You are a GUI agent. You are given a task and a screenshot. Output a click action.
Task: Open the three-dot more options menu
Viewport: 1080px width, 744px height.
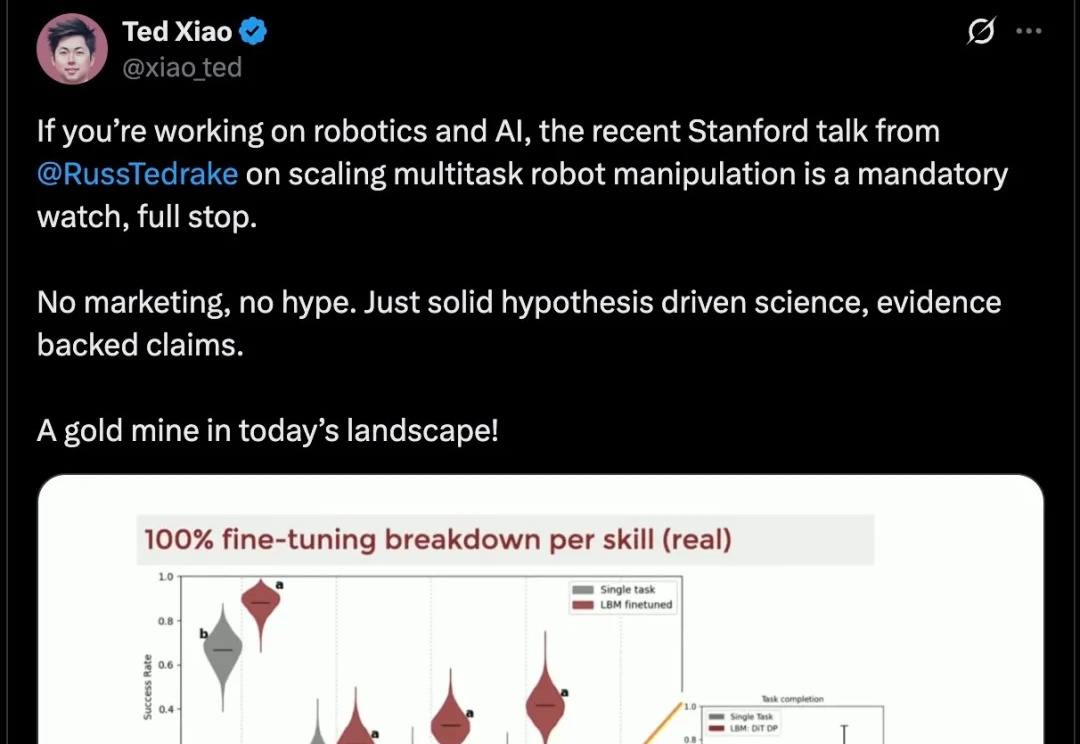point(1029,31)
